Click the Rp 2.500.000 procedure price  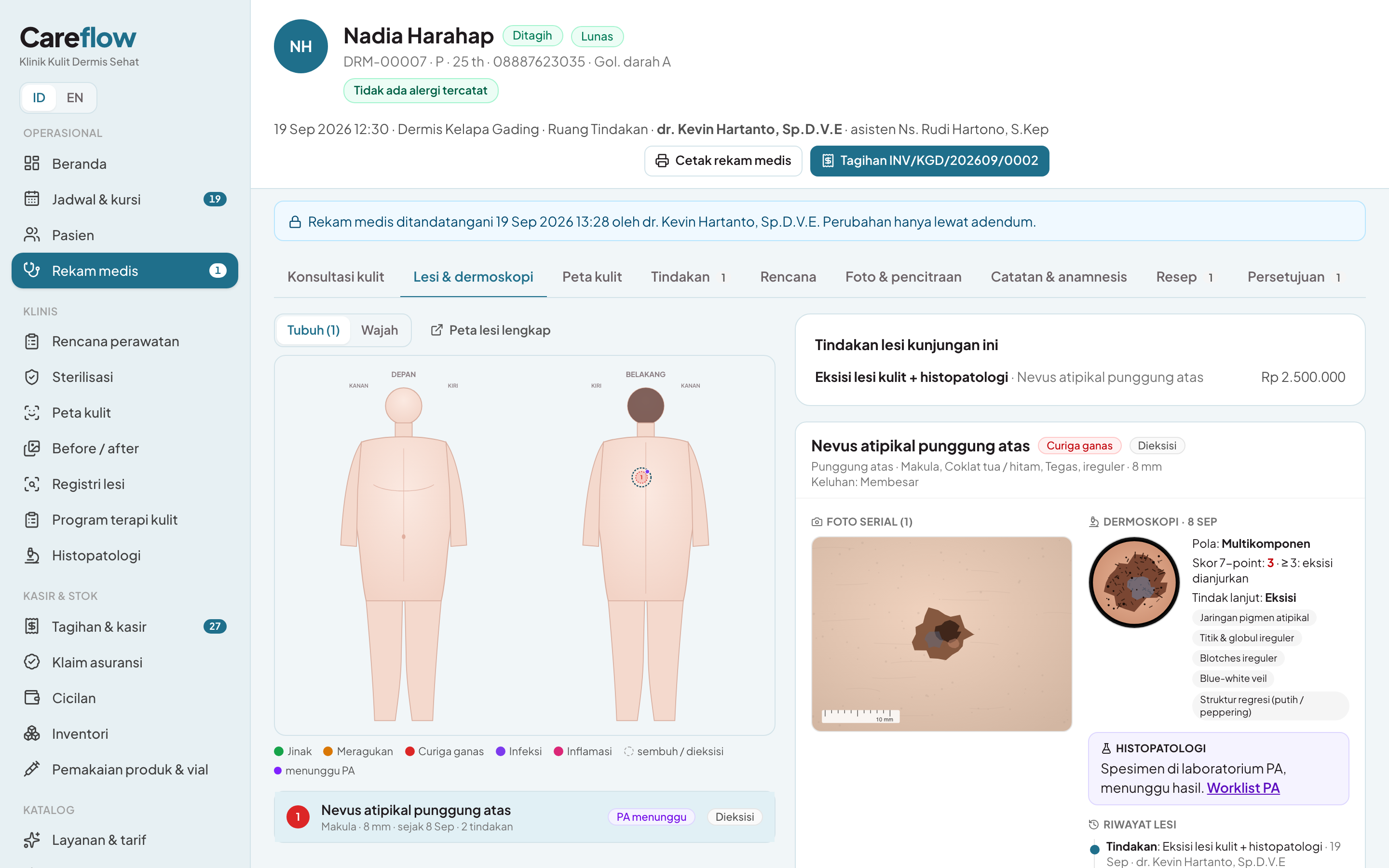1303,377
